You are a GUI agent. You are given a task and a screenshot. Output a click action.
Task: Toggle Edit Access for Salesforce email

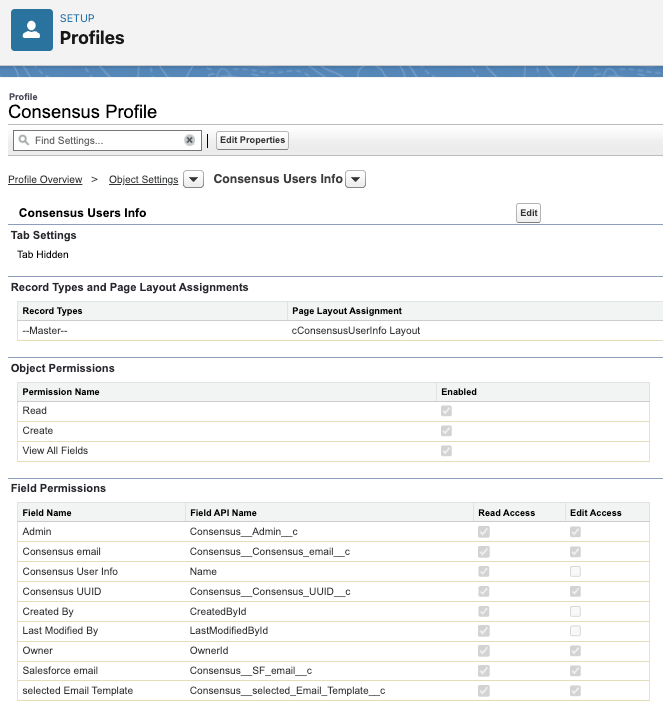point(575,671)
